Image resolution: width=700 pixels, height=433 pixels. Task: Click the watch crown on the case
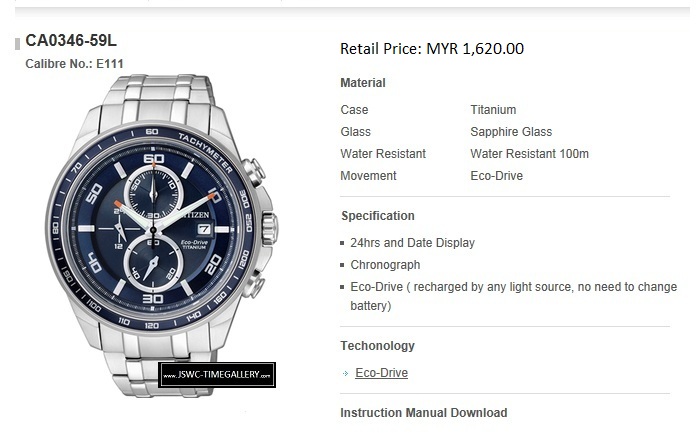(x=270, y=229)
